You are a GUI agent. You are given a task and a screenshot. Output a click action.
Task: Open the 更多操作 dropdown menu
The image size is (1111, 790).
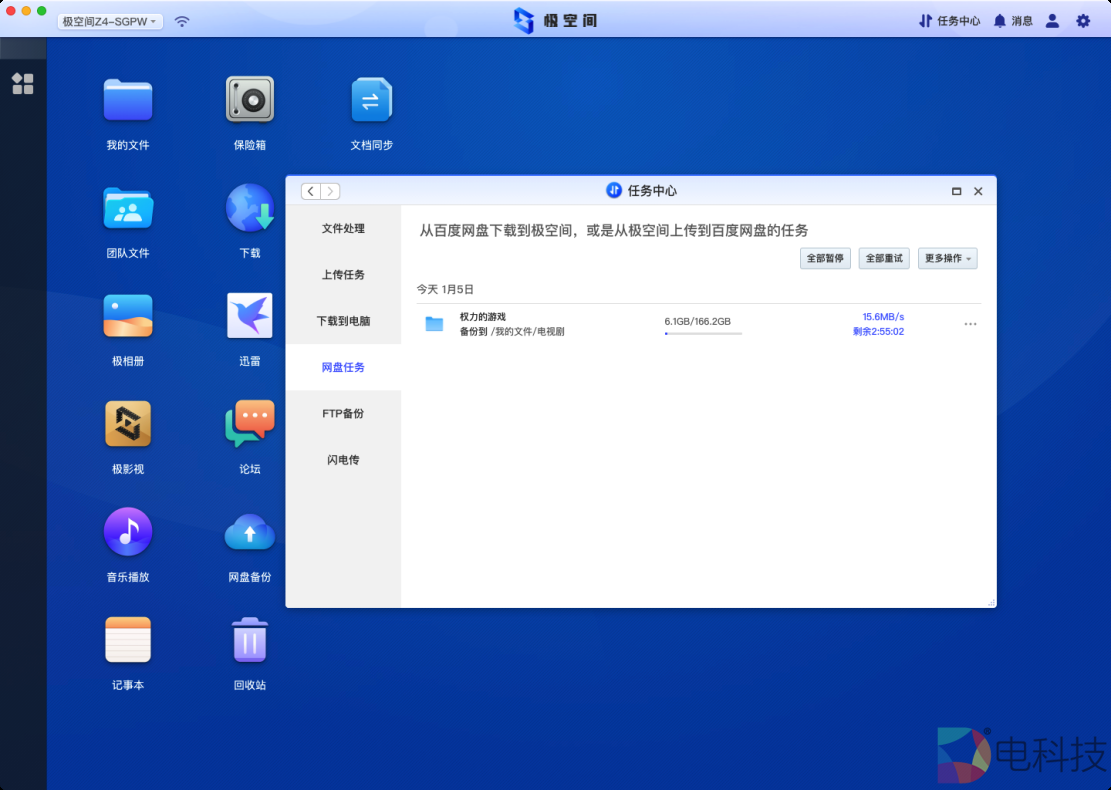pos(946,258)
